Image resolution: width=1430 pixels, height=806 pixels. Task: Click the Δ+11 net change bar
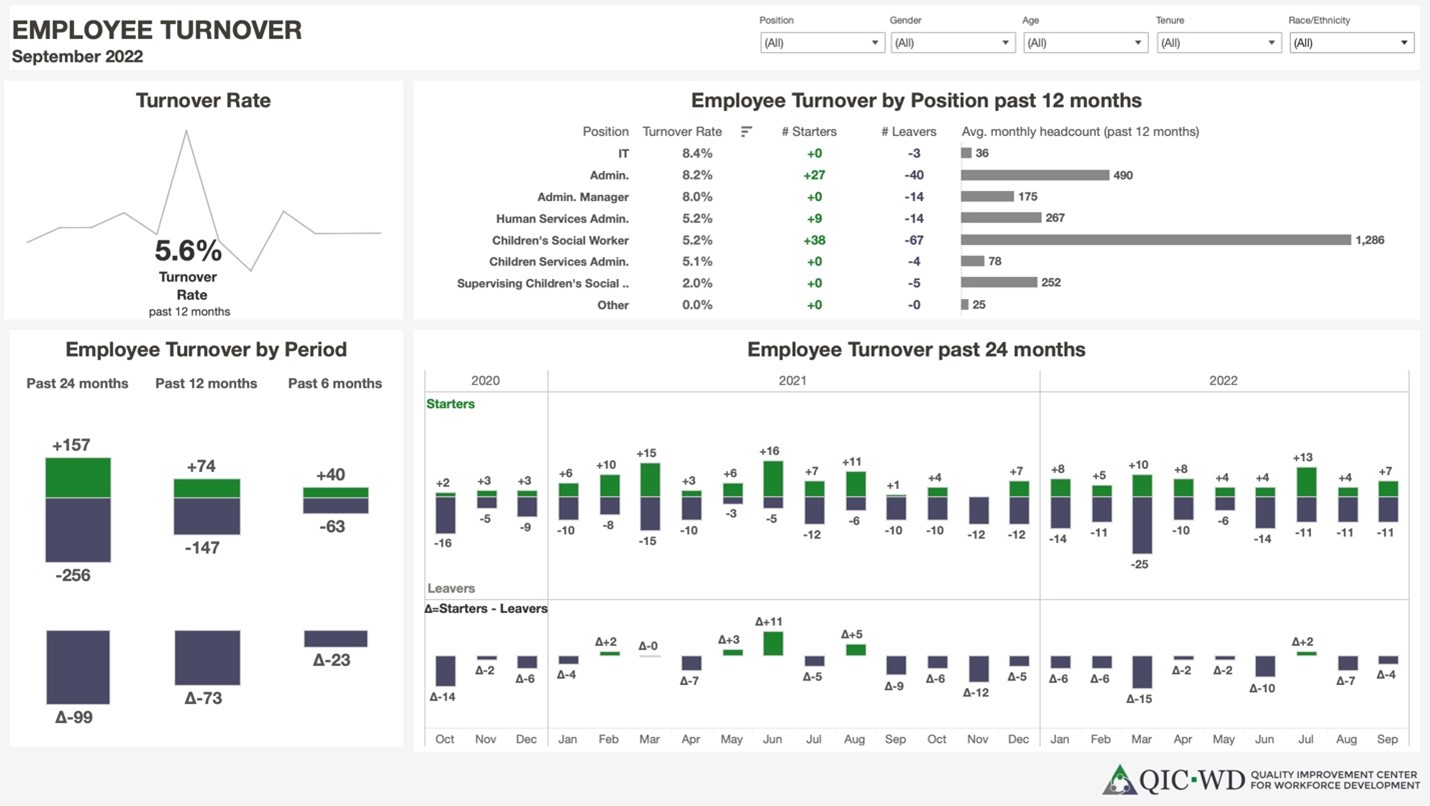click(x=772, y=643)
